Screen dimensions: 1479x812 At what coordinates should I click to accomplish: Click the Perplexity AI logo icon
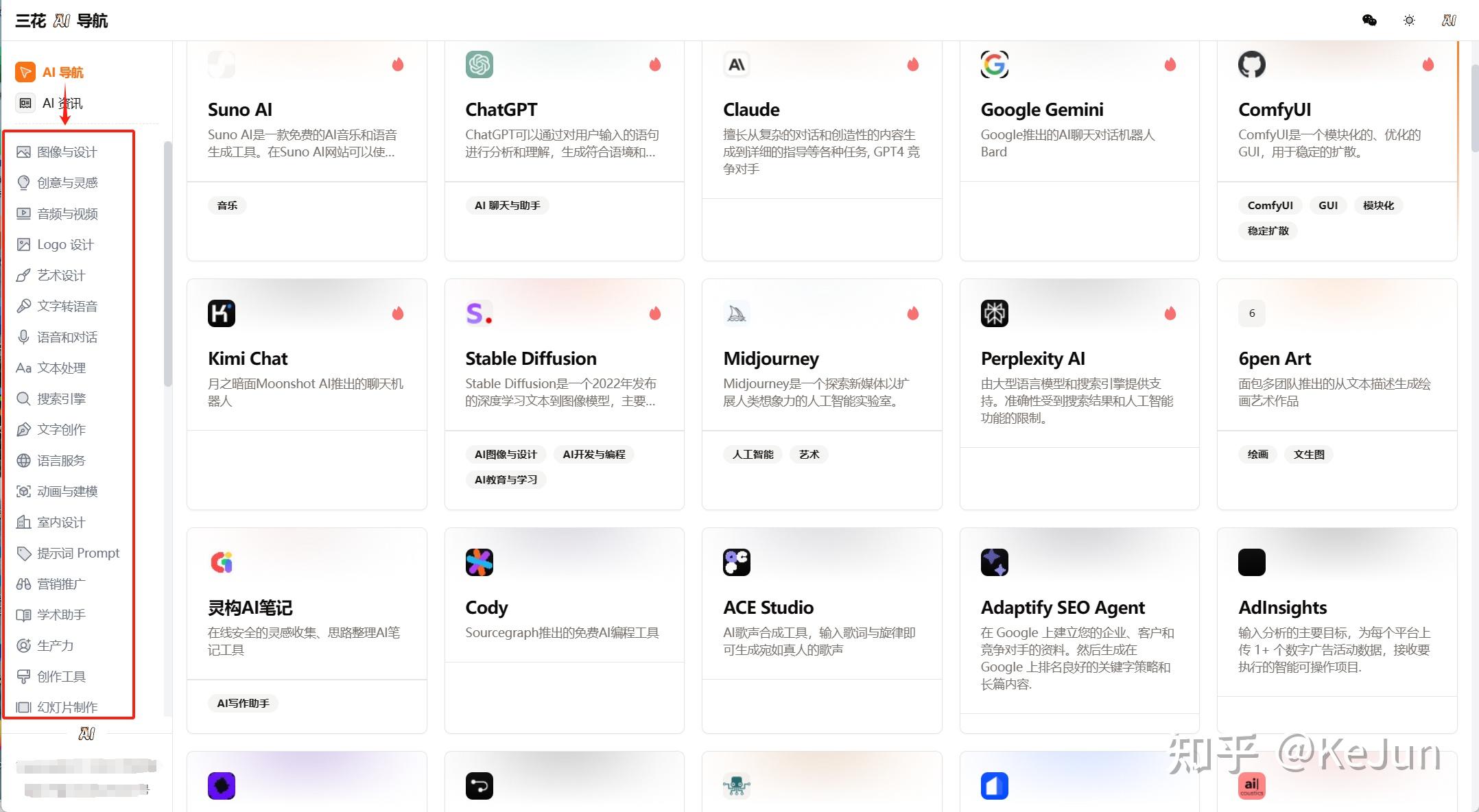pos(994,313)
